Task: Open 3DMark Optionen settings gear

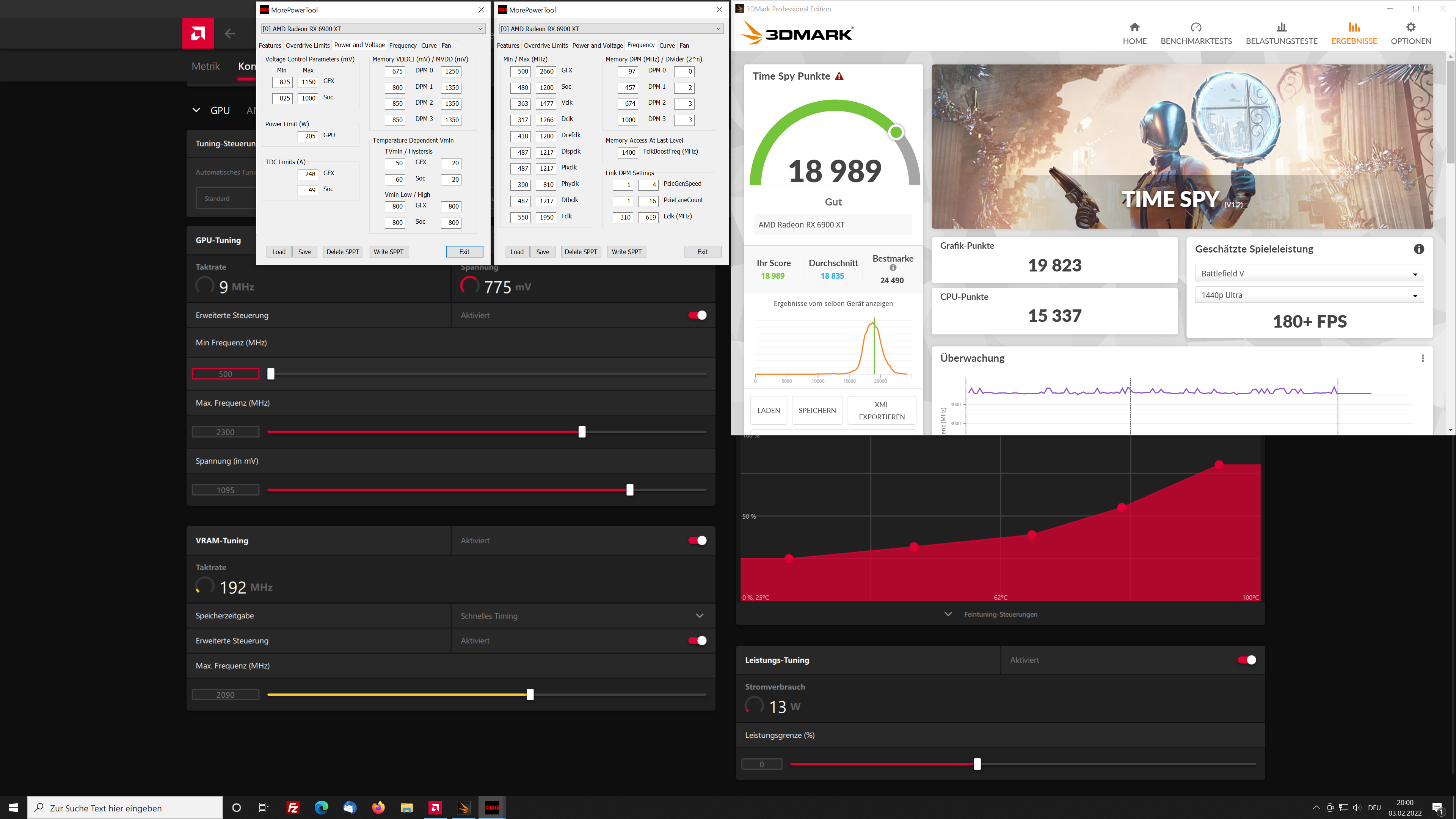Action: (x=1411, y=32)
